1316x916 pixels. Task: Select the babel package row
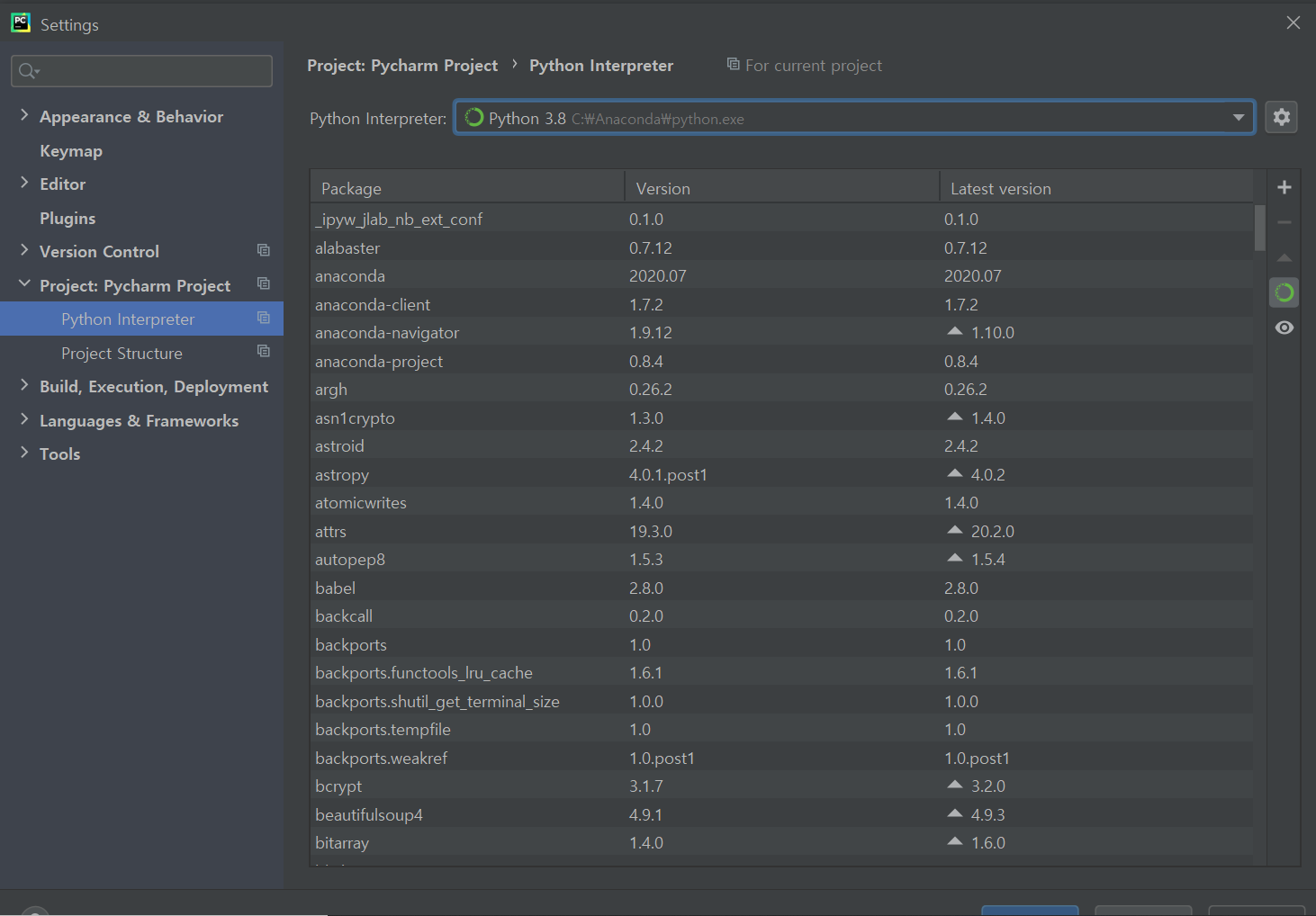(781, 588)
